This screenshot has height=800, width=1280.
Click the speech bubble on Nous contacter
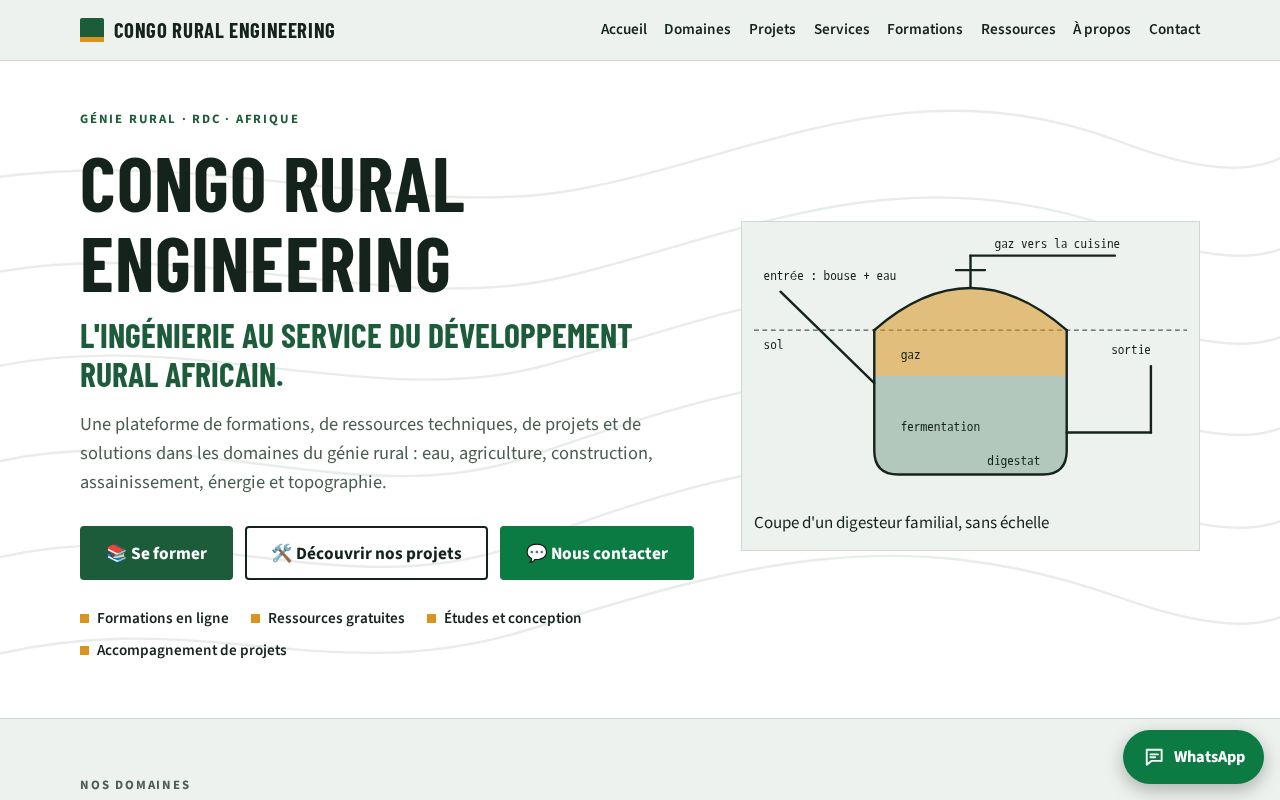536,553
